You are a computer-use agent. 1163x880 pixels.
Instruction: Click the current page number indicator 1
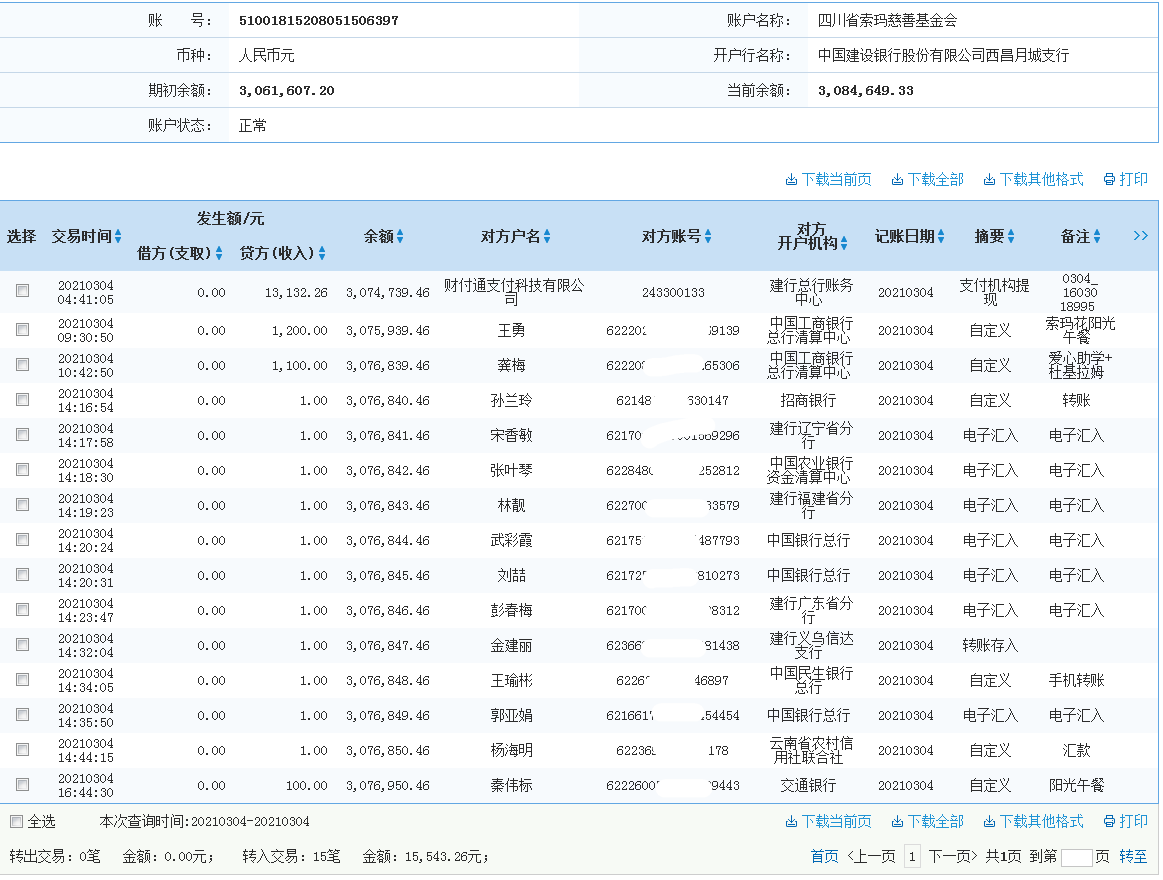911,857
